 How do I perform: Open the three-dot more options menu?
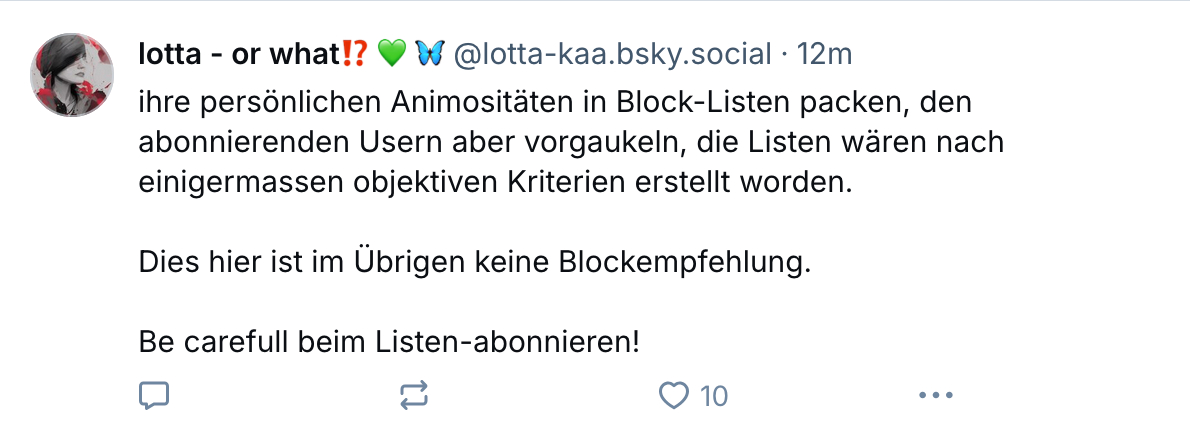pyautogui.click(x=935, y=396)
